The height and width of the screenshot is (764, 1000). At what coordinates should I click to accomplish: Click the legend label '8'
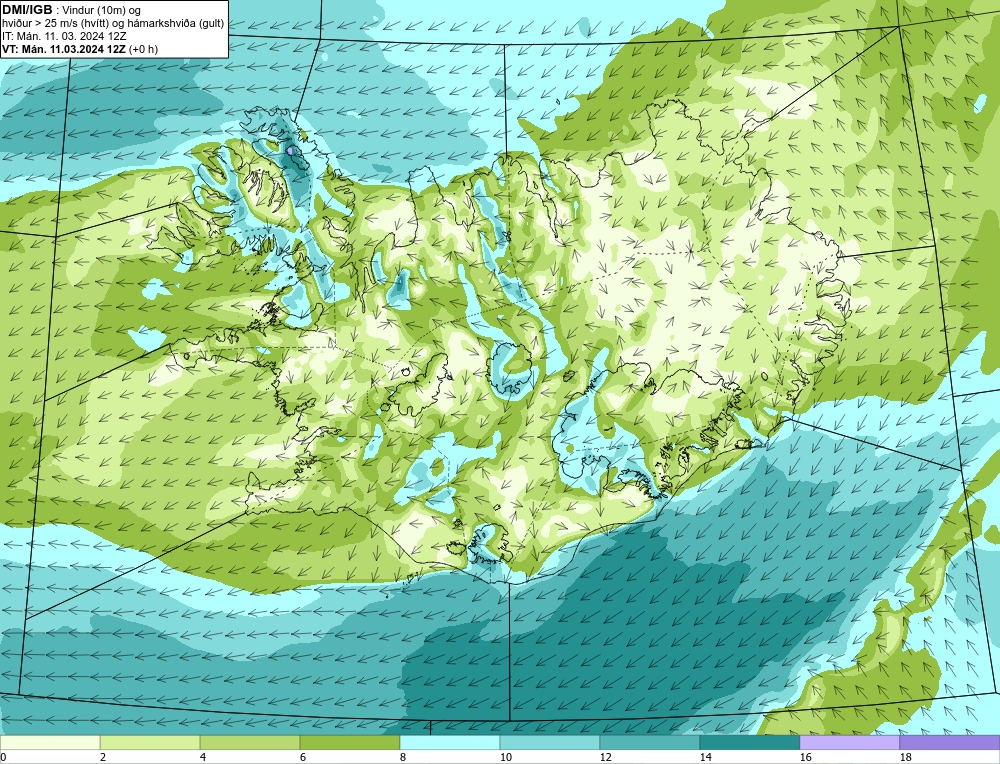pyautogui.click(x=403, y=758)
